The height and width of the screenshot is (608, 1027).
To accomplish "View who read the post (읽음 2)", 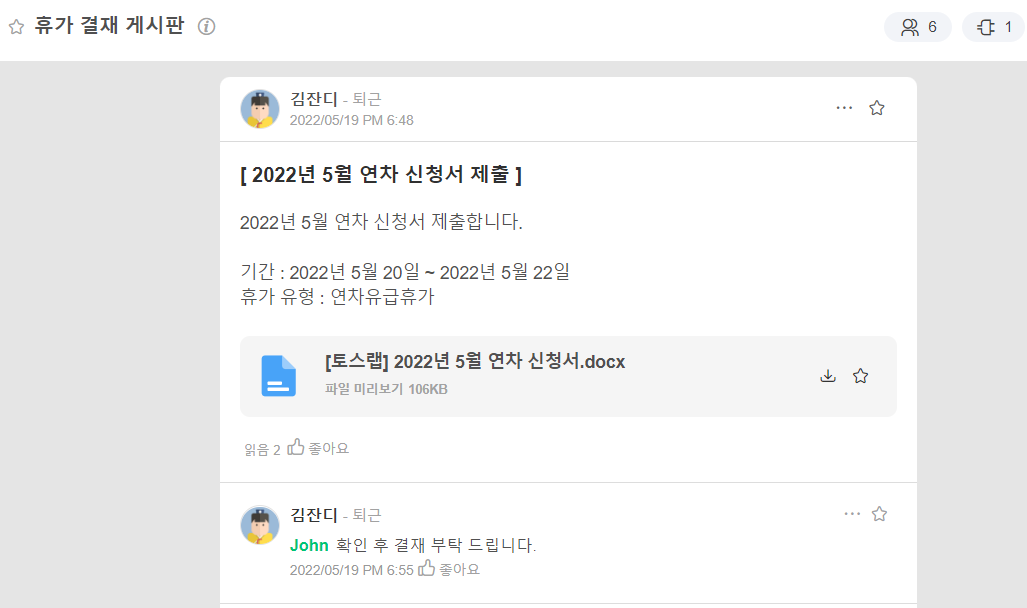I will (262, 450).
